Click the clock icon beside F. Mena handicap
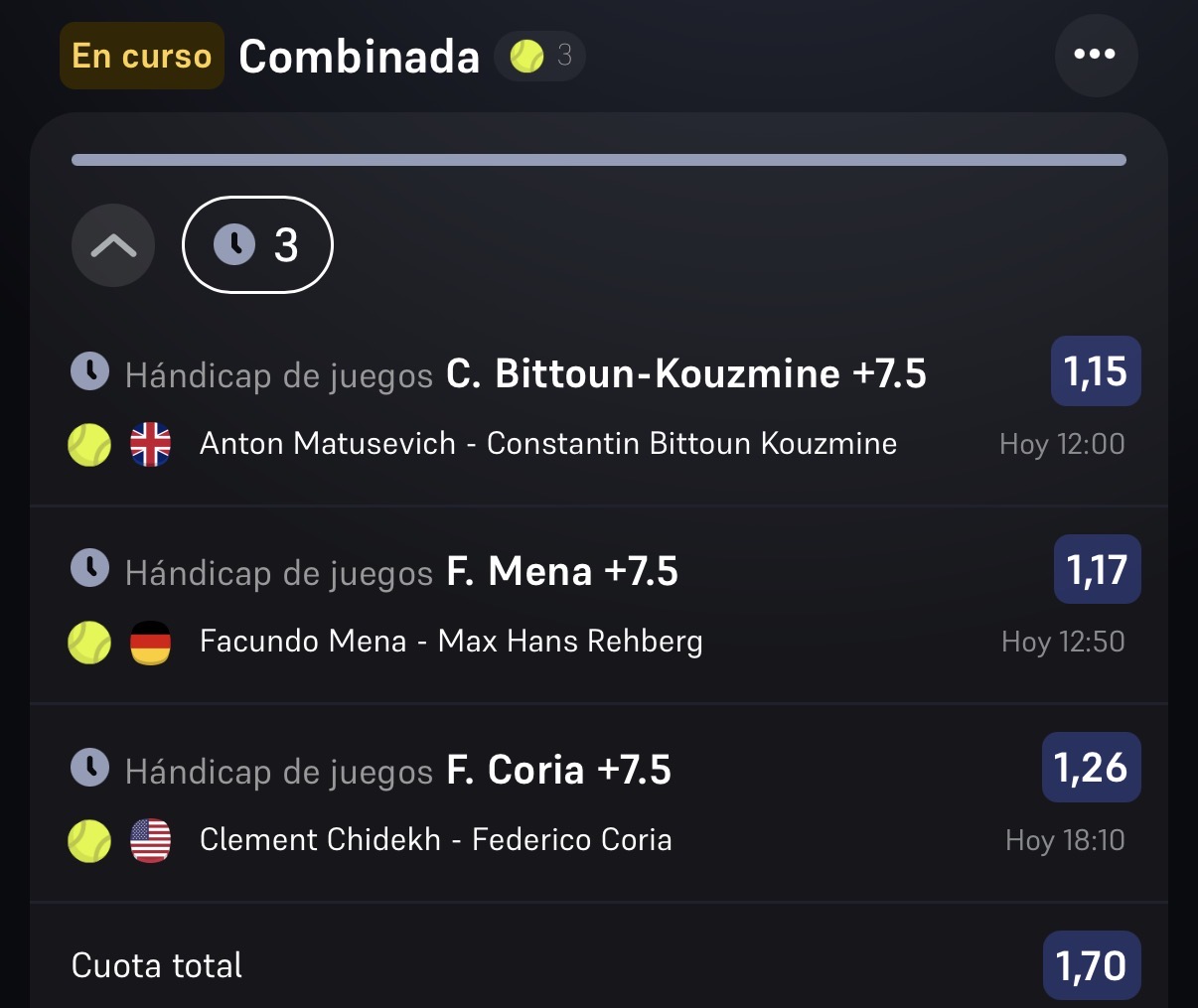The width and height of the screenshot is (1198, 1008). [90, 569]
